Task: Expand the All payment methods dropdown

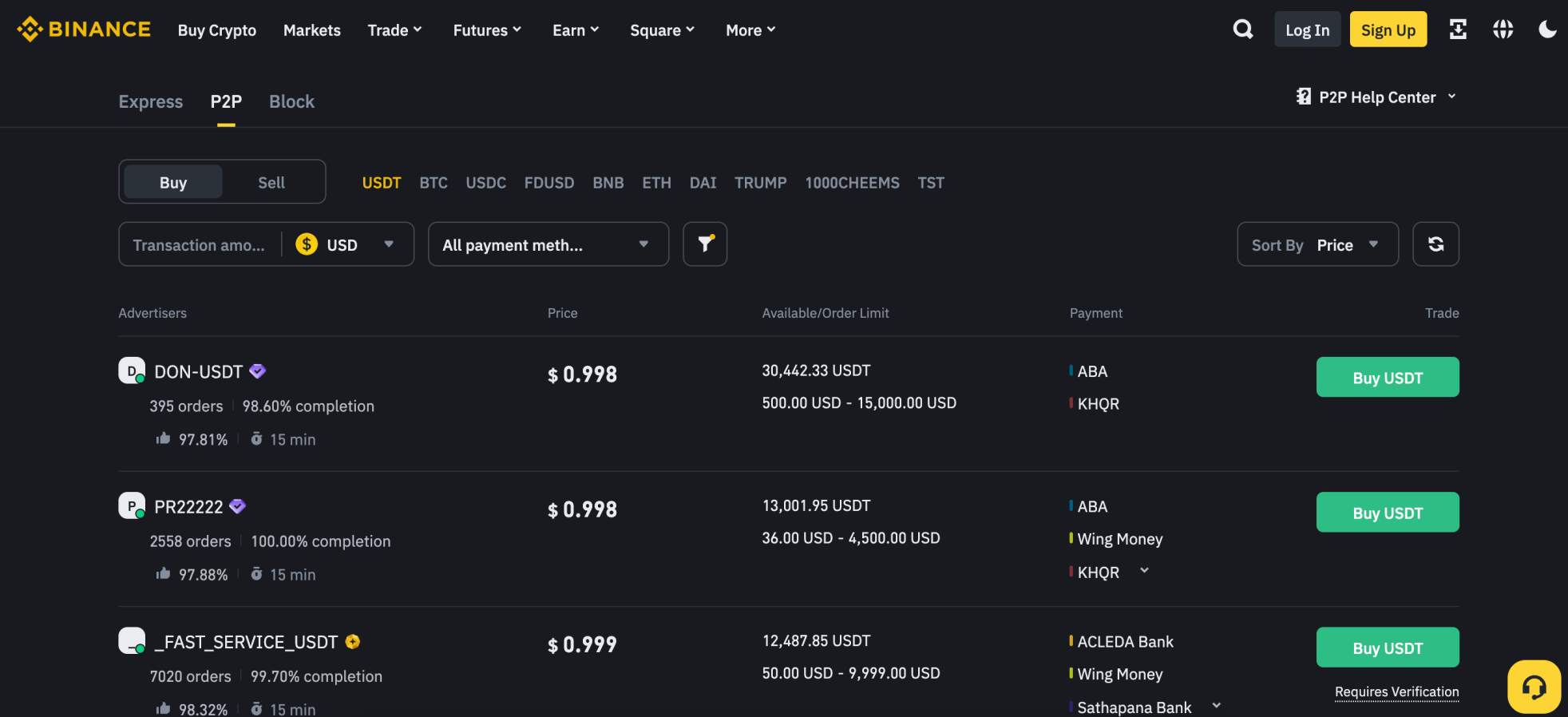Action: pos(548,244)
